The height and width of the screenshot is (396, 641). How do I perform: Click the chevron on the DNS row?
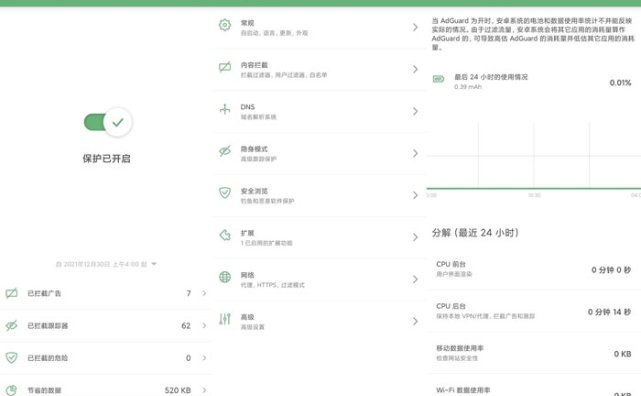[415, 111]
